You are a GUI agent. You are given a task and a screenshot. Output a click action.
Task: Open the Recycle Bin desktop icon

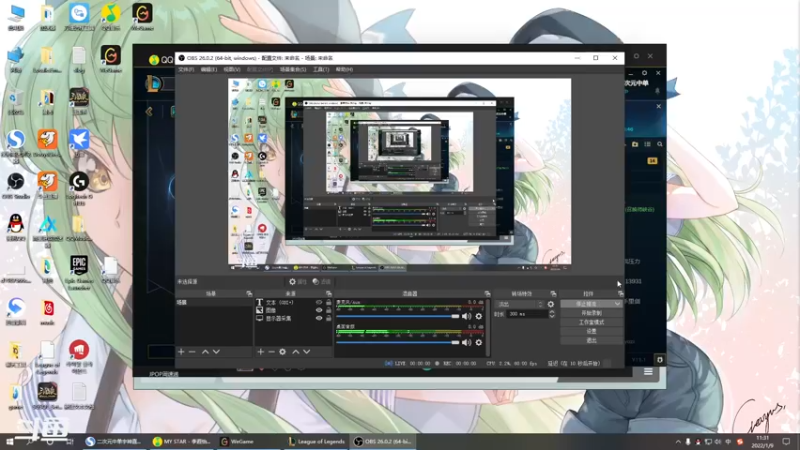point(16,102)
